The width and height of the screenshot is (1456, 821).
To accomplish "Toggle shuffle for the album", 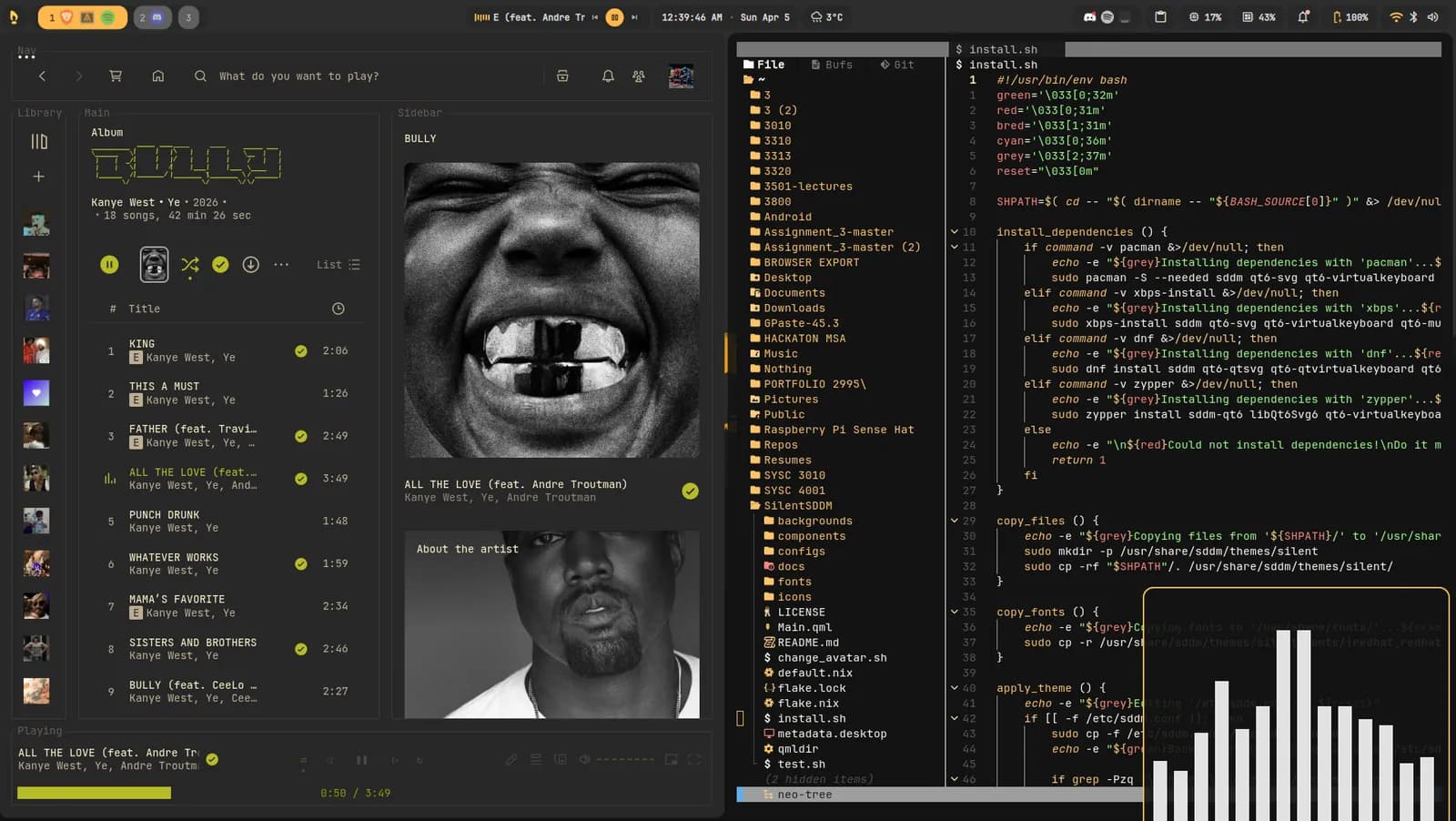I will point(189,264).
